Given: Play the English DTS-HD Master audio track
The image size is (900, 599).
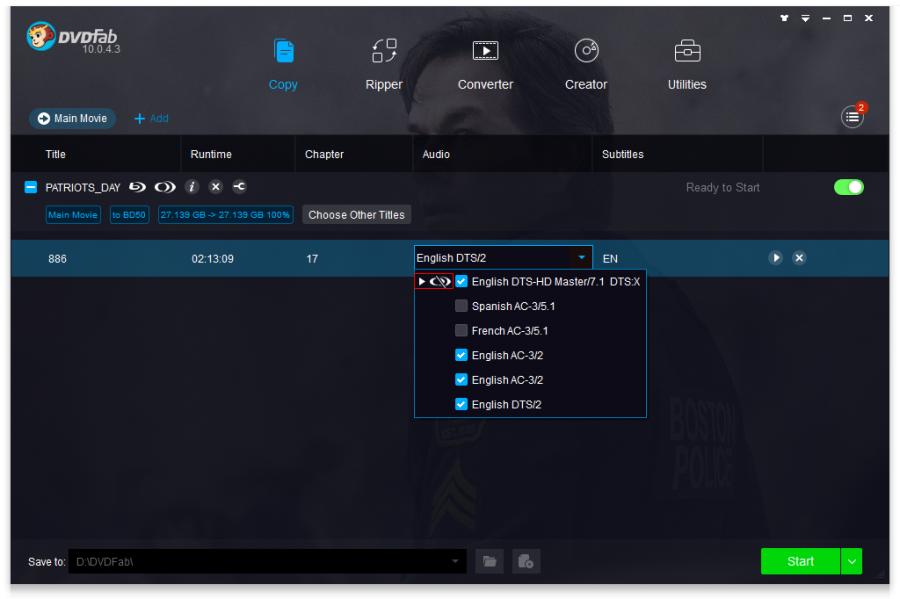Looking at the screenshot, I should coord(422,282).
